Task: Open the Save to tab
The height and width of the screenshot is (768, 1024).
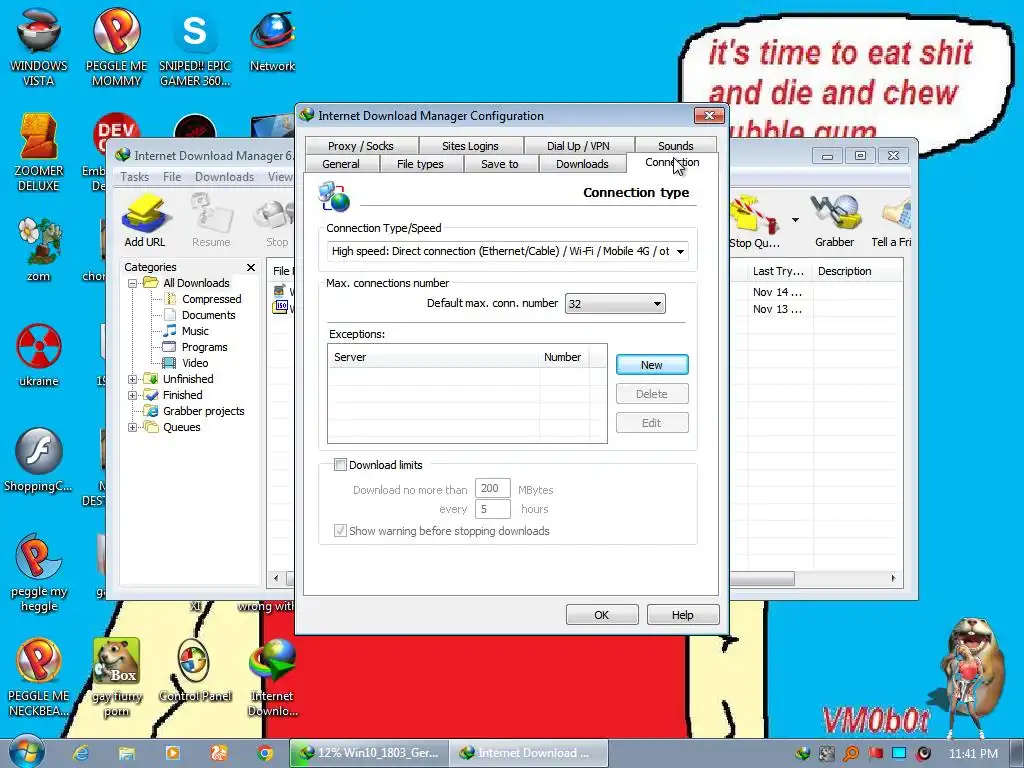Action: tap(500, 164)
